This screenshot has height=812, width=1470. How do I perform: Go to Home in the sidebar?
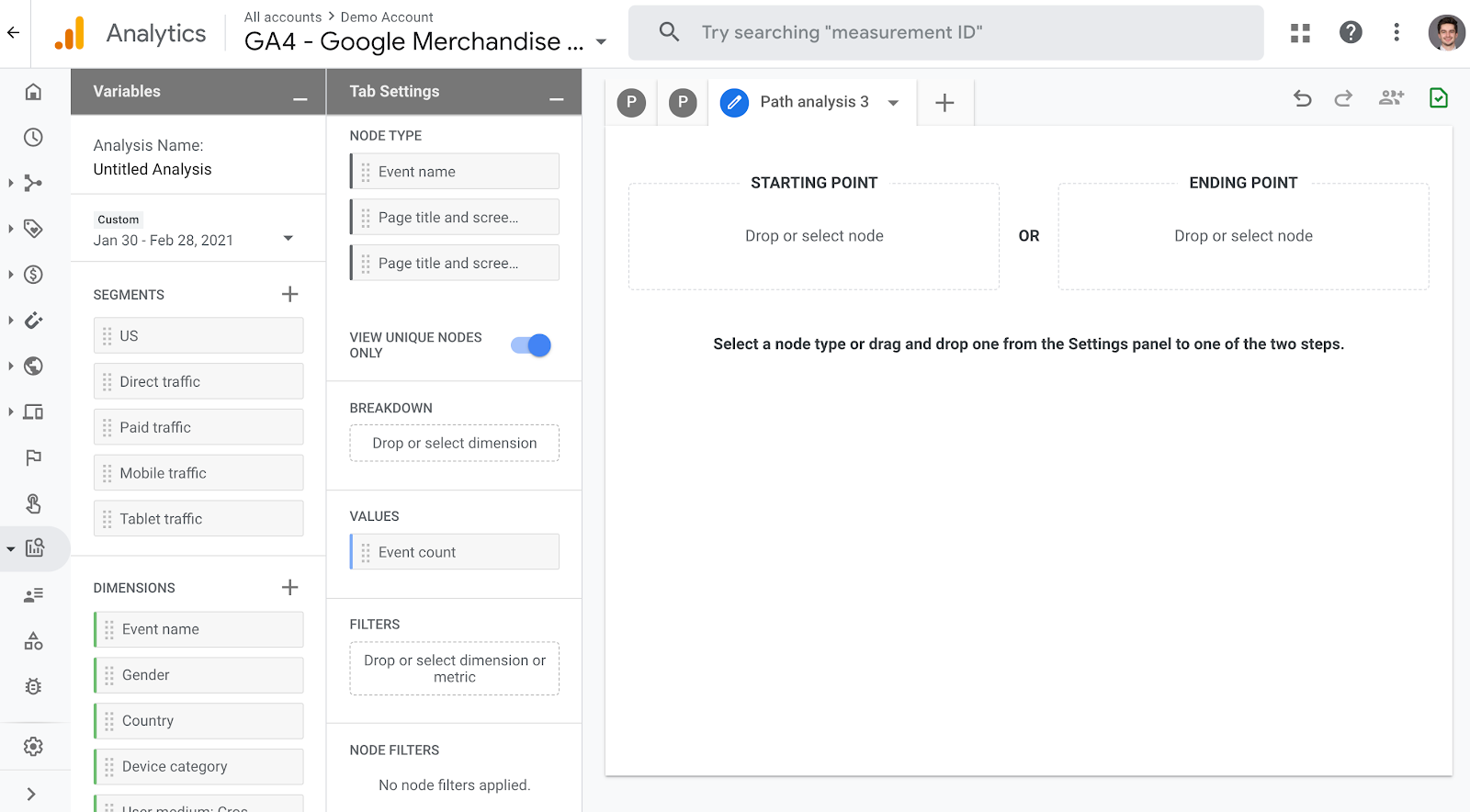pos(33,92)
